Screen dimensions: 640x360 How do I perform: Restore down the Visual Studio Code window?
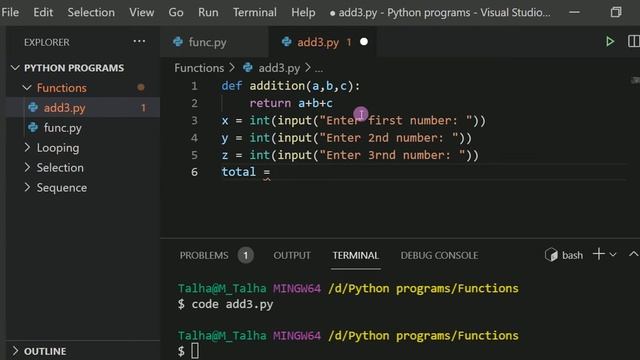pyautogui.click(x=616, y=12)
